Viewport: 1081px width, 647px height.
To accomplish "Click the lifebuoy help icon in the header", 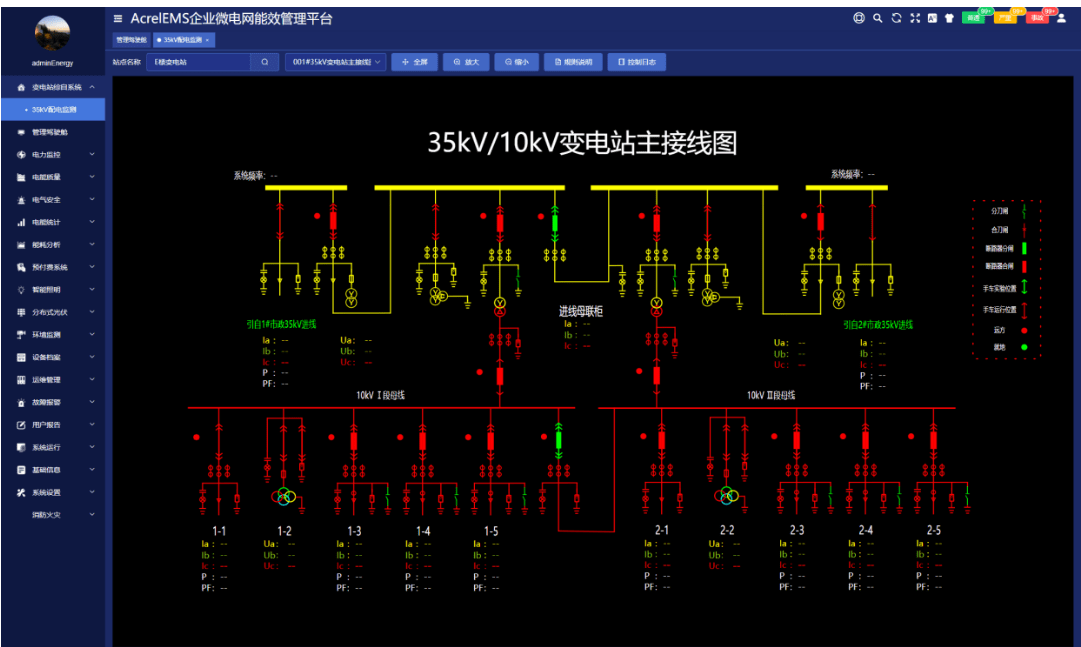I will pos(859,18).
